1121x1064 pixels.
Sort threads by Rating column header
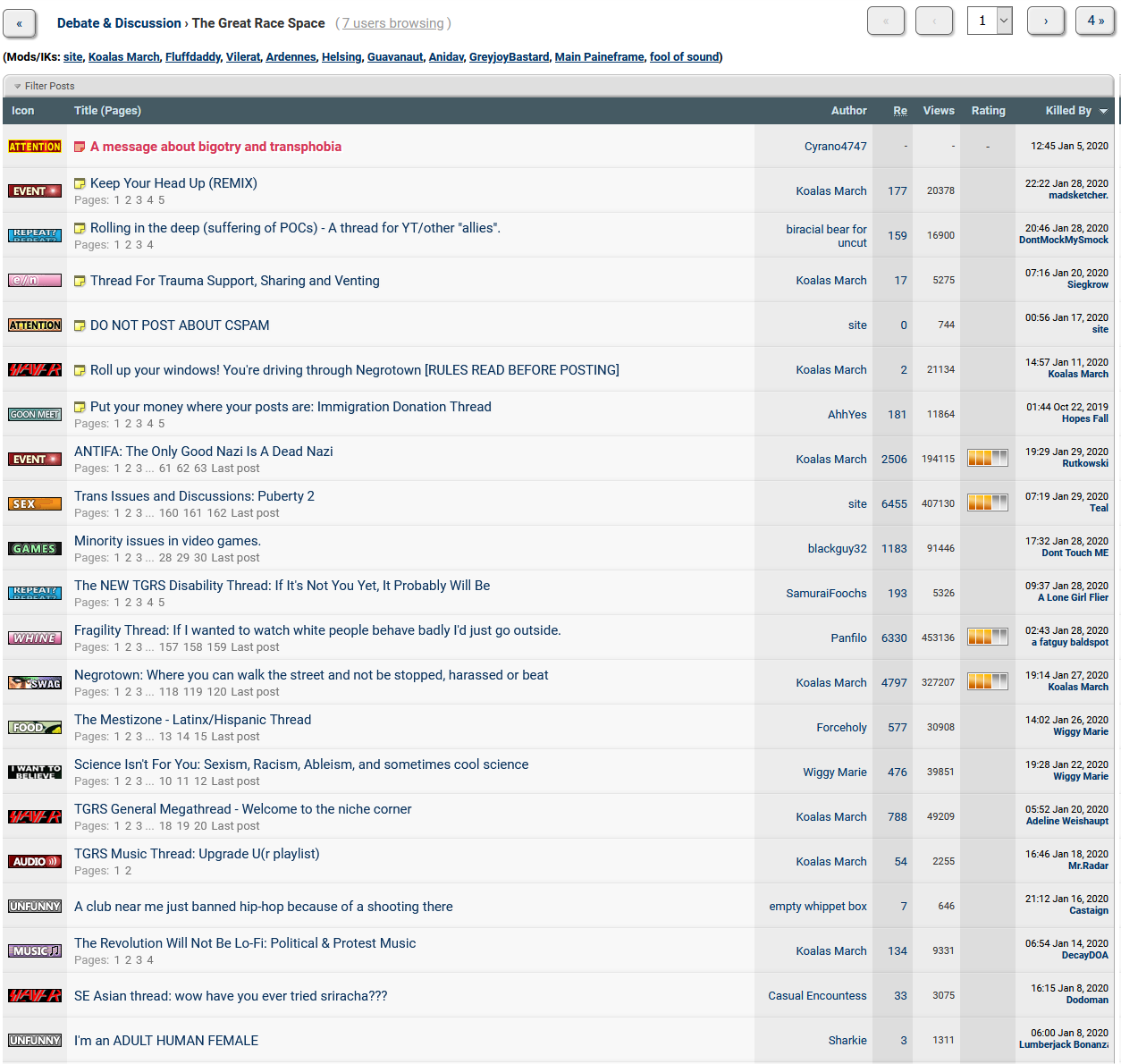click(x=989, y=111)
